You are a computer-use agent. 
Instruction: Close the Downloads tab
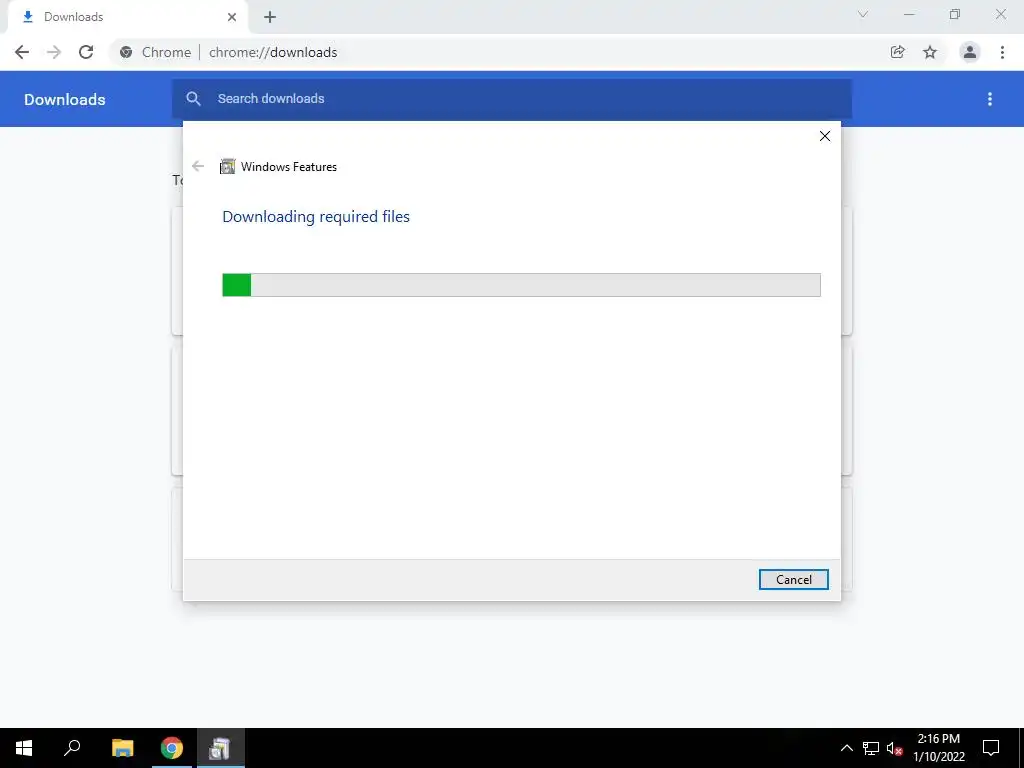pos(232,17)
